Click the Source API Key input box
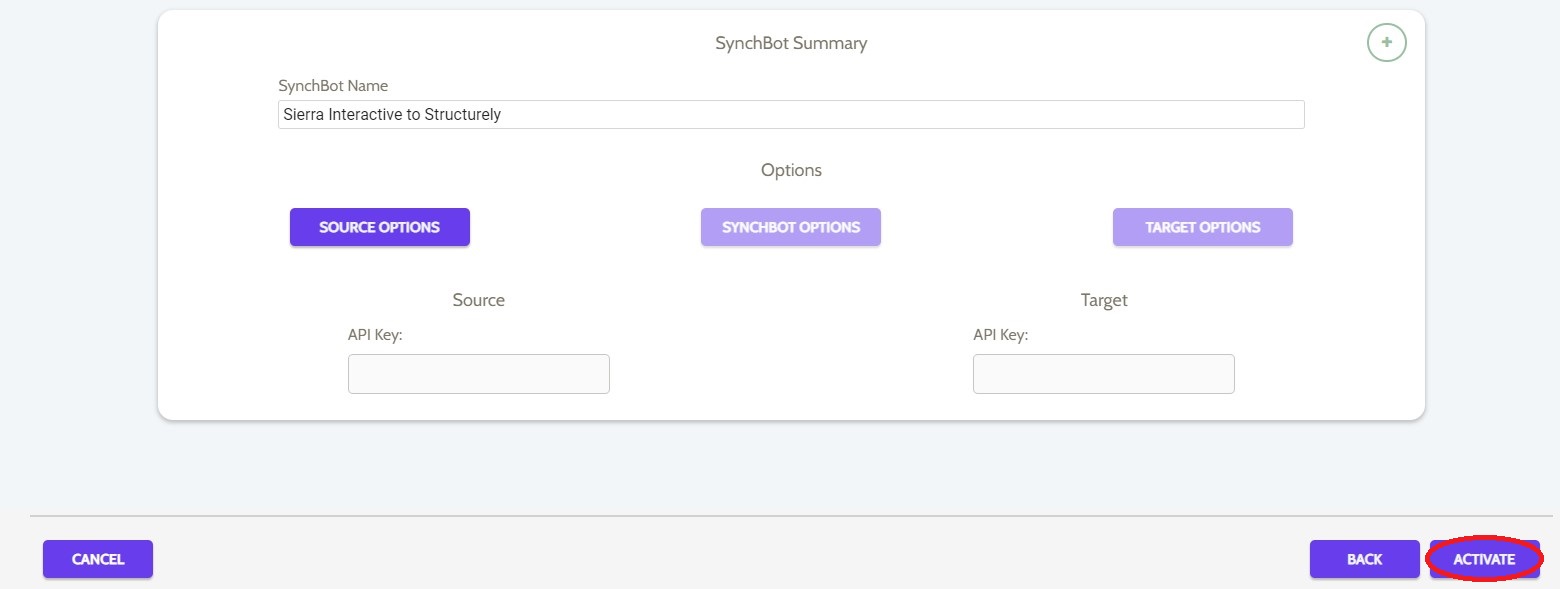 [479, 374]
